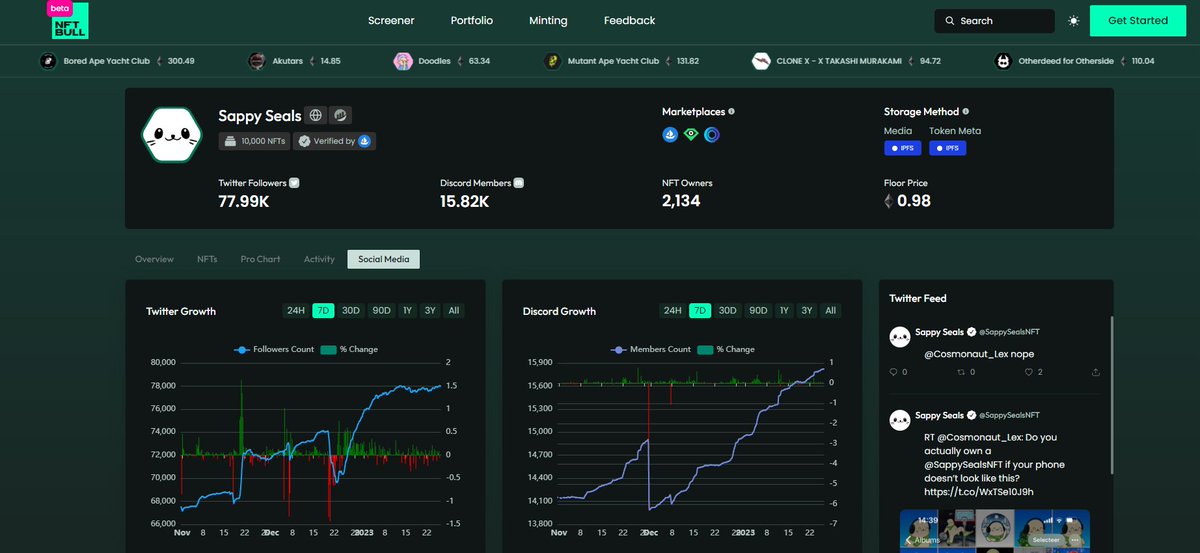Click the OpenSea marketplace icon
The width and height of the screenshot is (1200, 553).
pyautogui.click(x=670, y=133)
